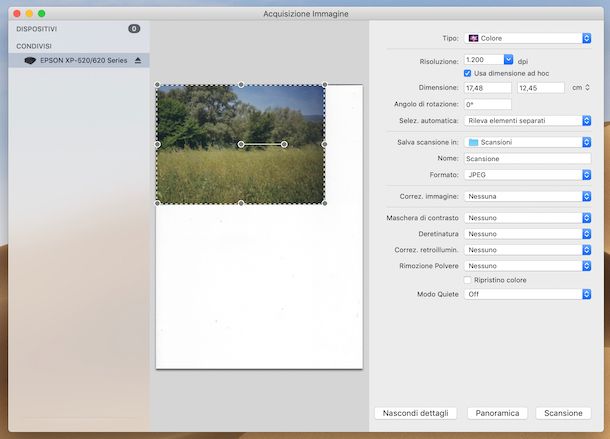Click the Angolo di rotazione field
The width and height of the screenshot is (610, 439).
click(x=487, y=104)
